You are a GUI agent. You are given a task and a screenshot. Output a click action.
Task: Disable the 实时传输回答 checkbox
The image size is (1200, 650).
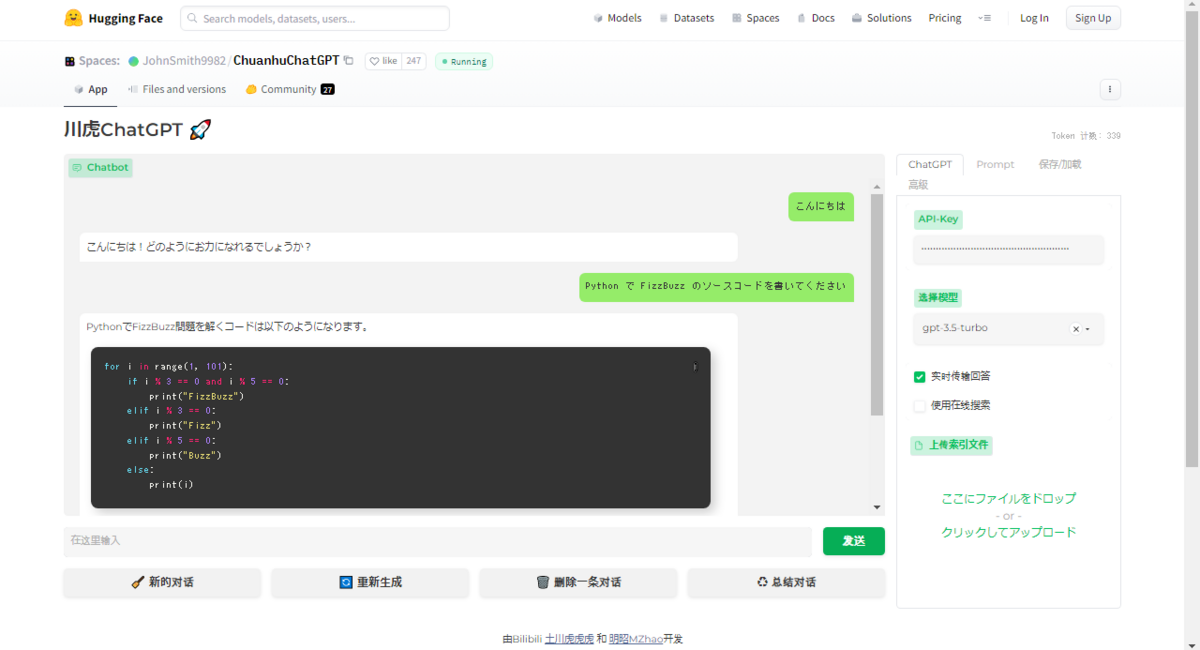[x=919, y=377]
